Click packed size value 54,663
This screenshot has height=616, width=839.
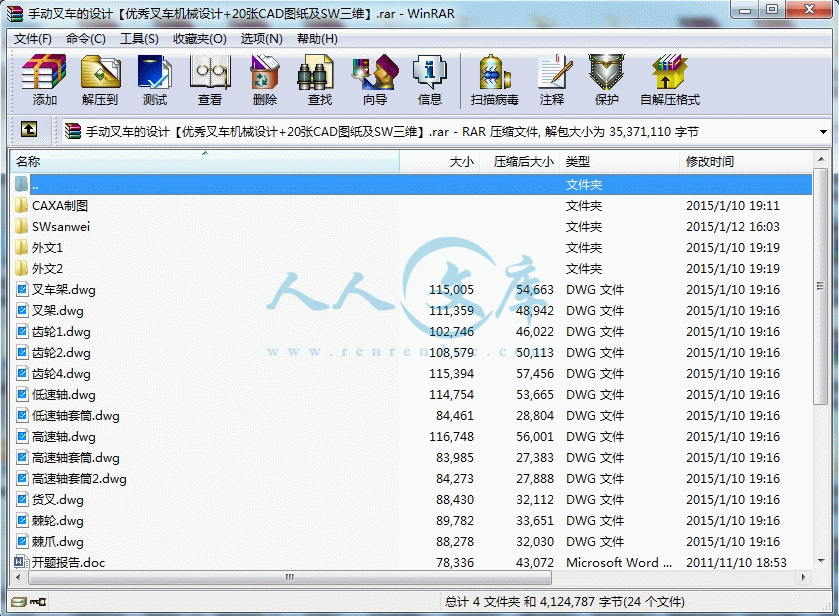coord(535,290)
